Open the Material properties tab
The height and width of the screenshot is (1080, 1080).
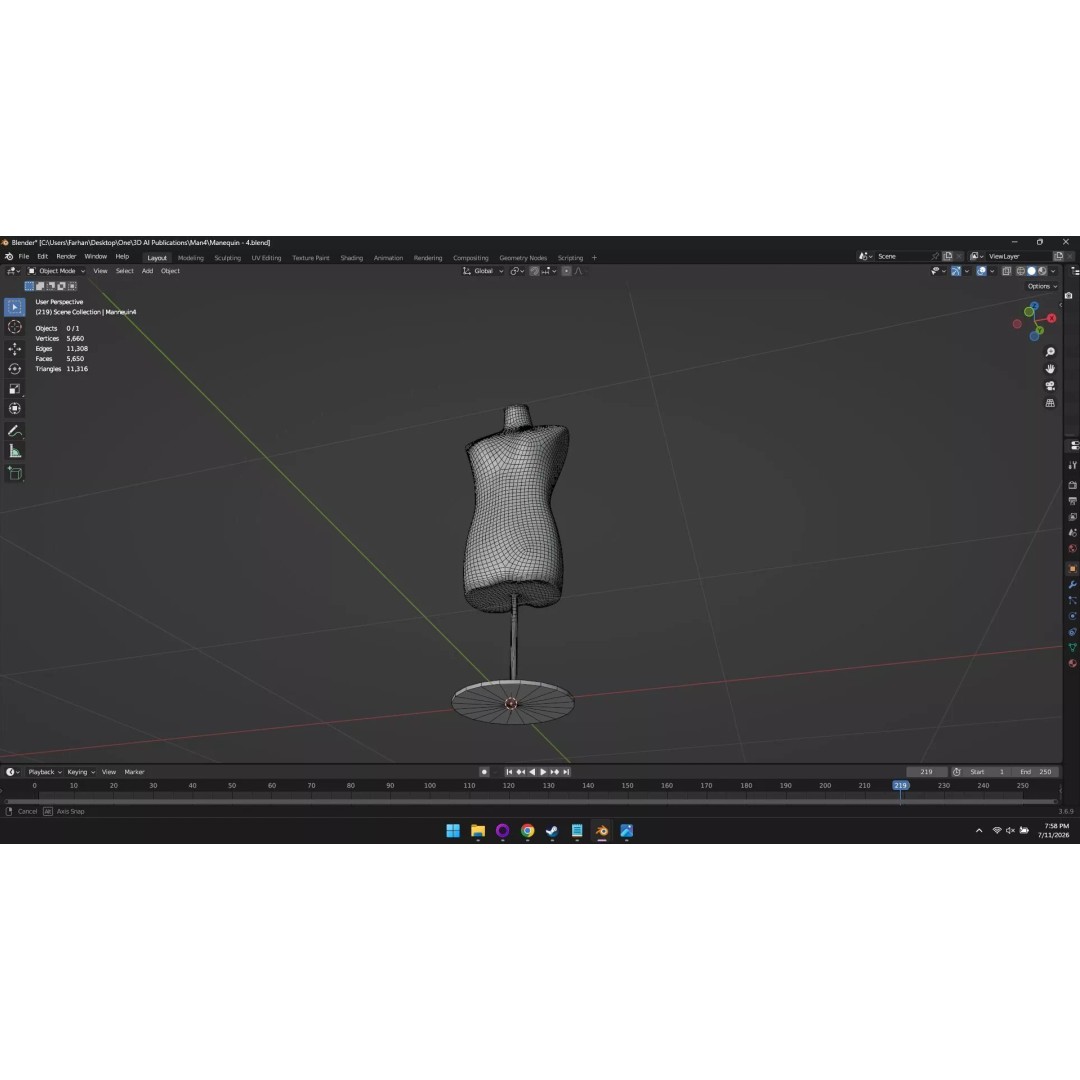tap(1072, 664)
